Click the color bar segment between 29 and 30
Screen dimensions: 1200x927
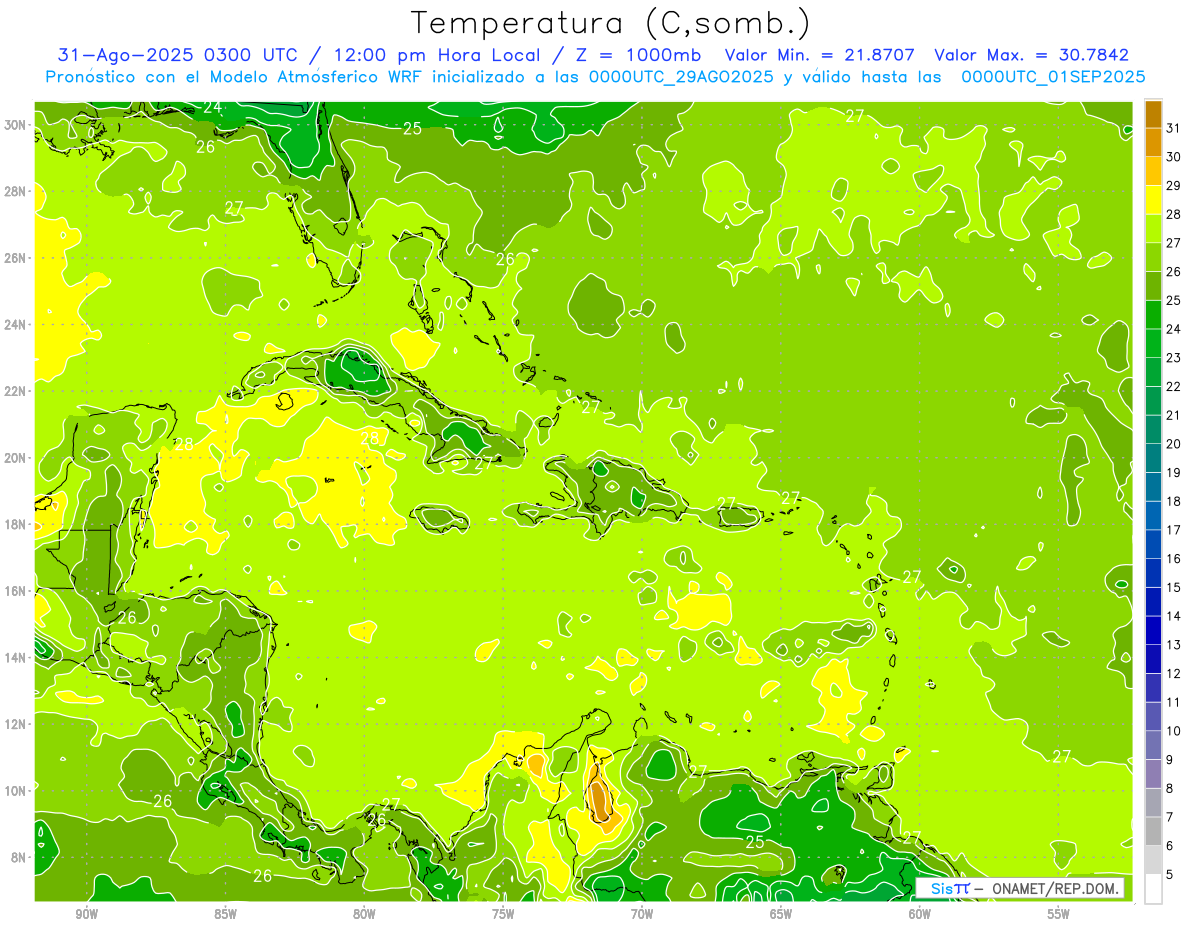click(x=1153, y=172)
